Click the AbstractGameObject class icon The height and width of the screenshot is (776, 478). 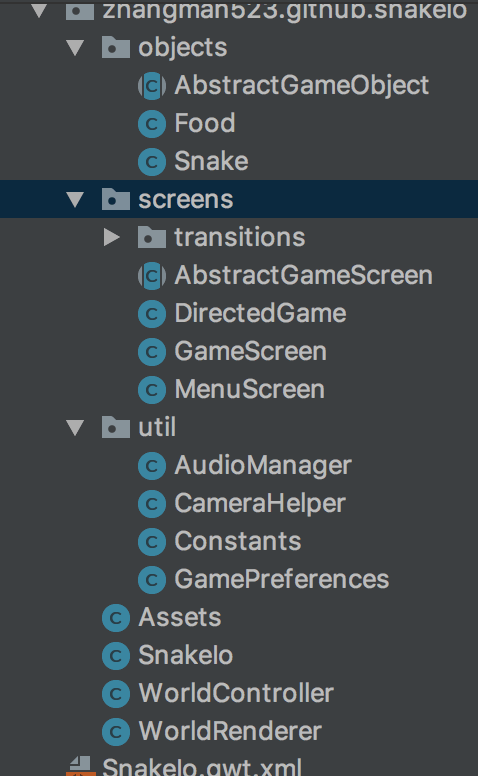pos(152,86)
